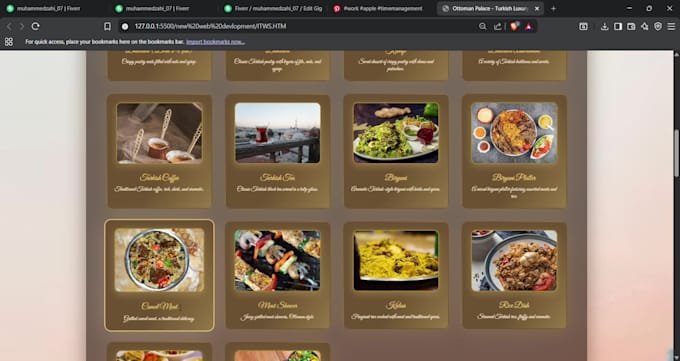The height and width of the screenshot is (361, 680).
Task: Click the Kabsa title
Action: [x=396, y=305]
